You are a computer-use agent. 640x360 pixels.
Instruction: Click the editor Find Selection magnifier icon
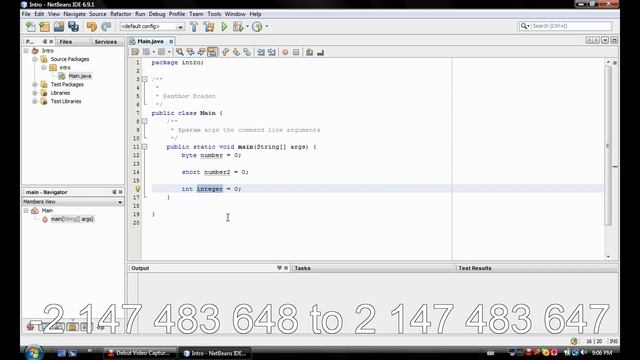coord(180,52)
